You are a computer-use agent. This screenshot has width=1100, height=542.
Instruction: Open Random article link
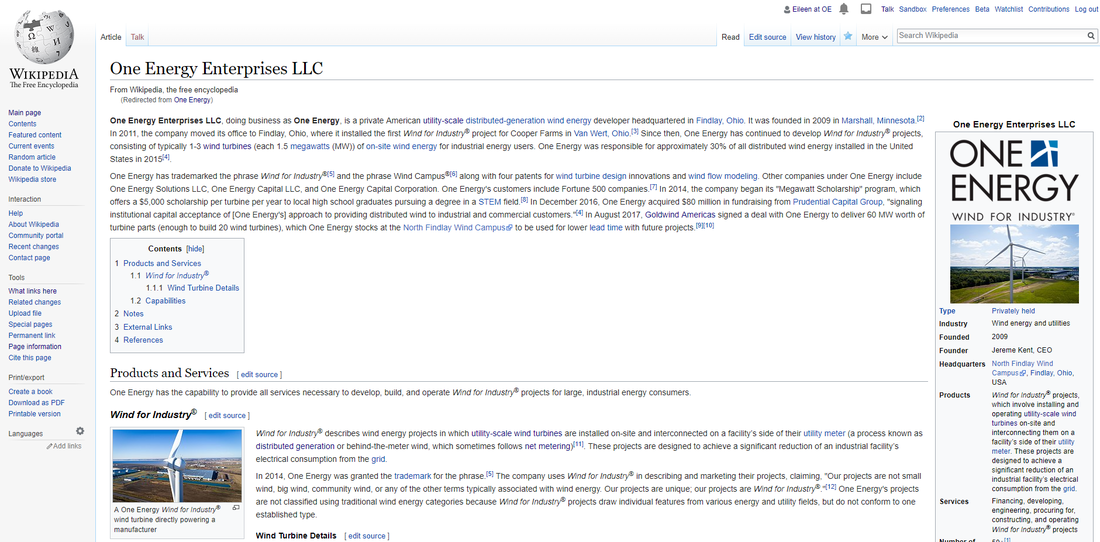(32, 157)
